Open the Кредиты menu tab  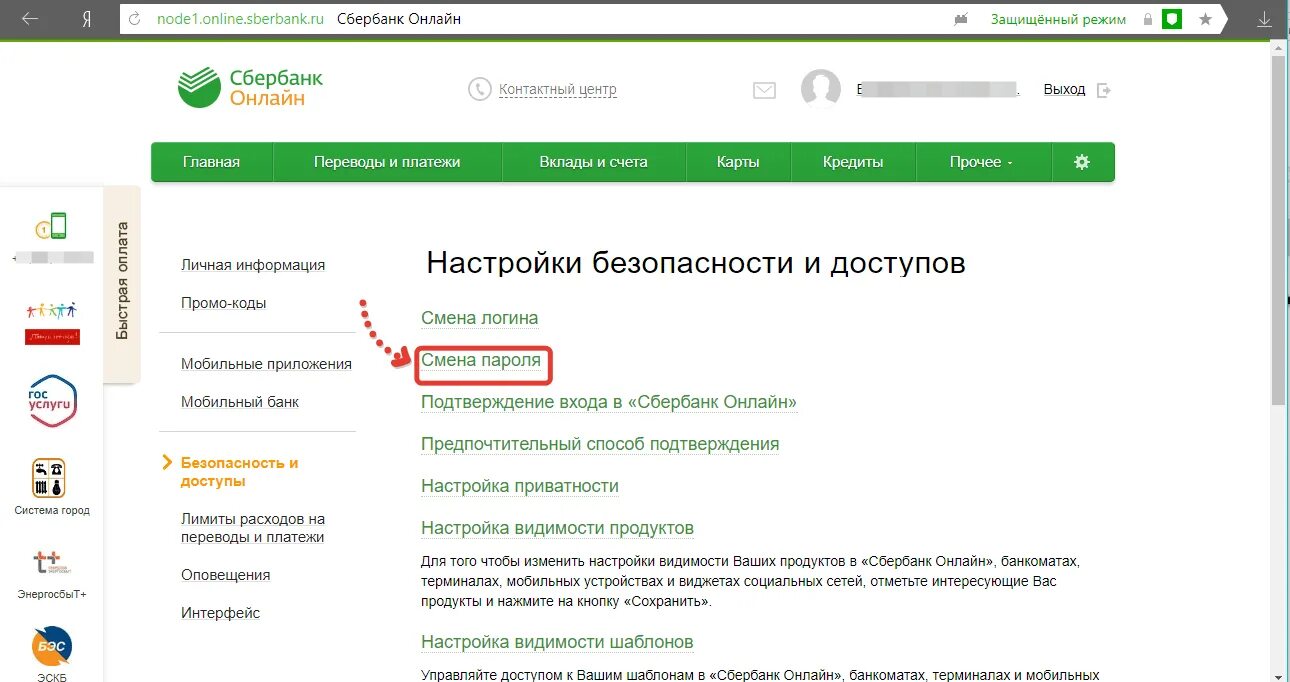[853, 162]
